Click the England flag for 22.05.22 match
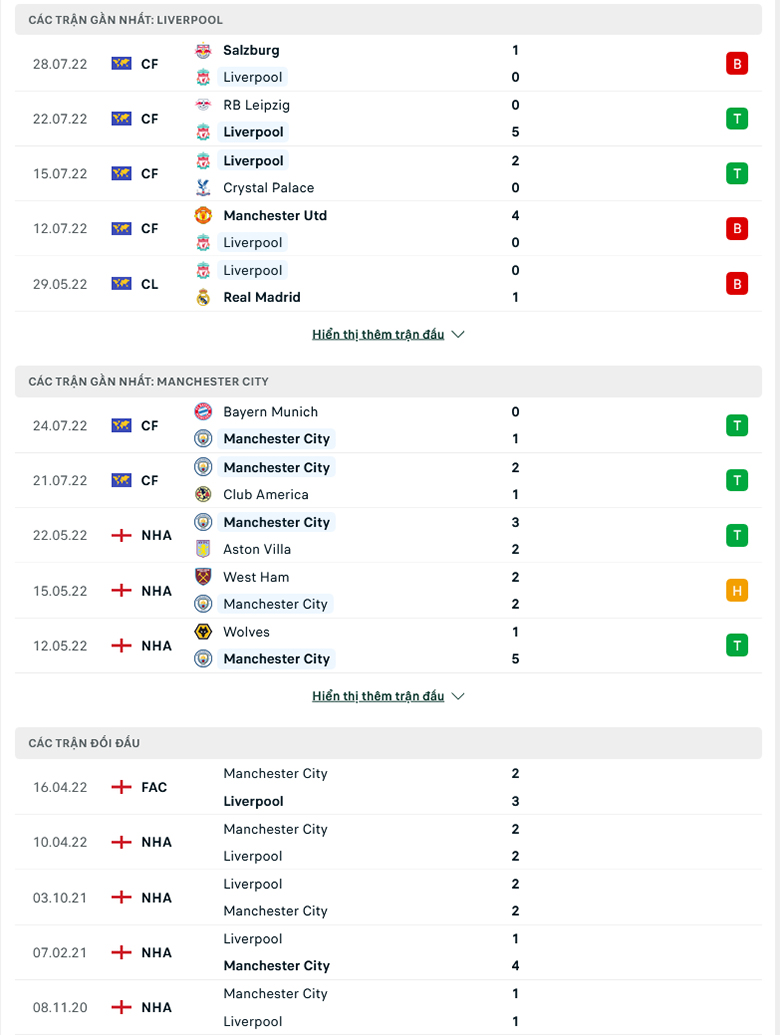Viewport: 780px width, 1035px height. (x=121, y=535)
